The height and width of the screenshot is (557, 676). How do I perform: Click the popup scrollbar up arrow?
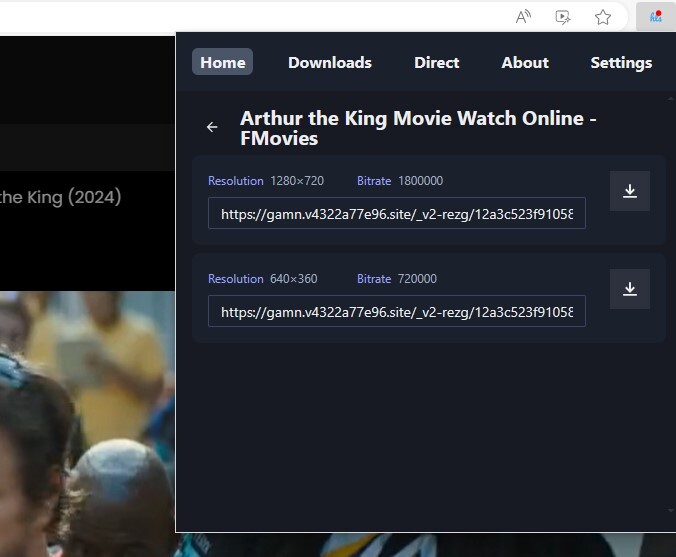coord(670,99)
